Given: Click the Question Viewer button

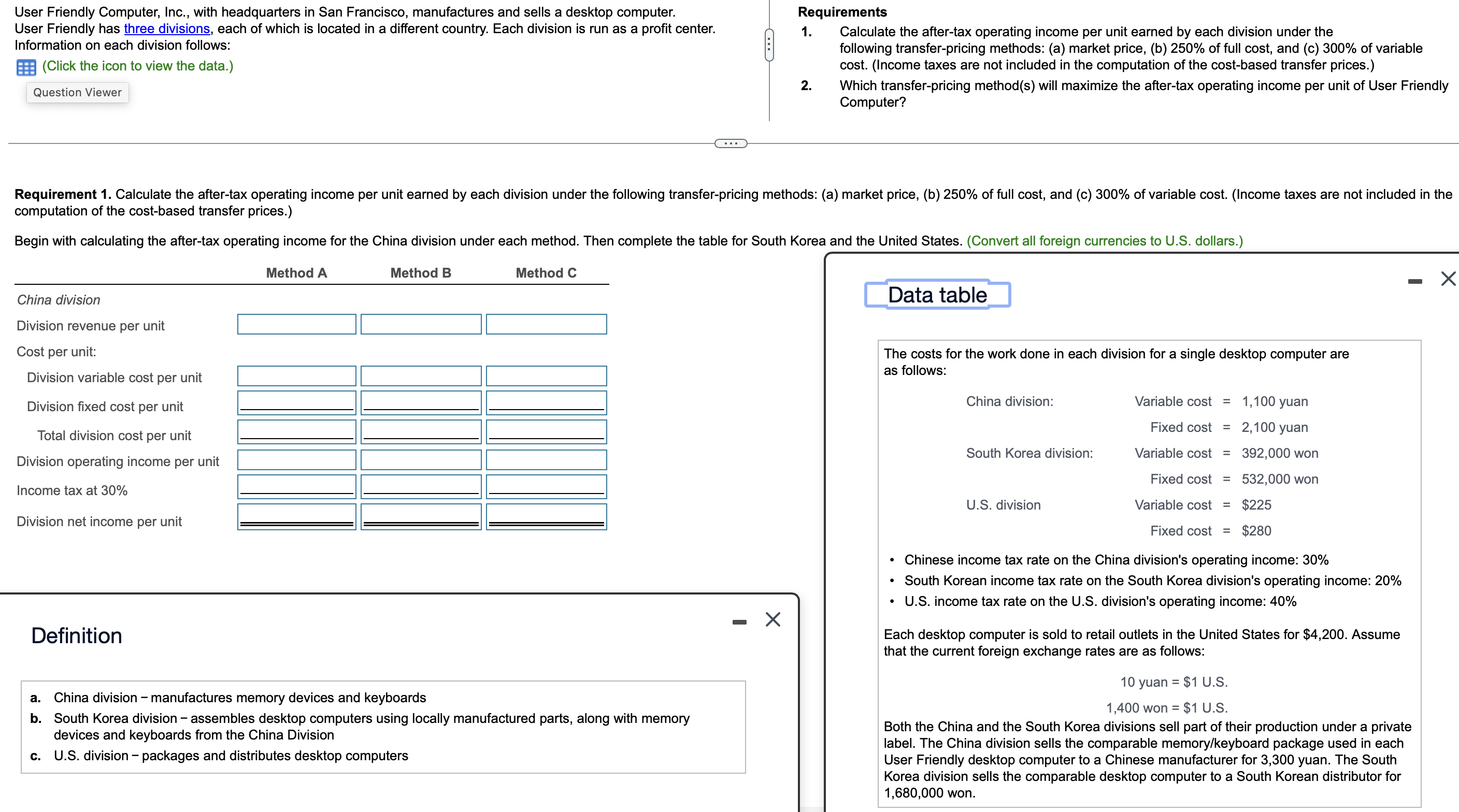Looking at the screenshot, I should [77, 92].
